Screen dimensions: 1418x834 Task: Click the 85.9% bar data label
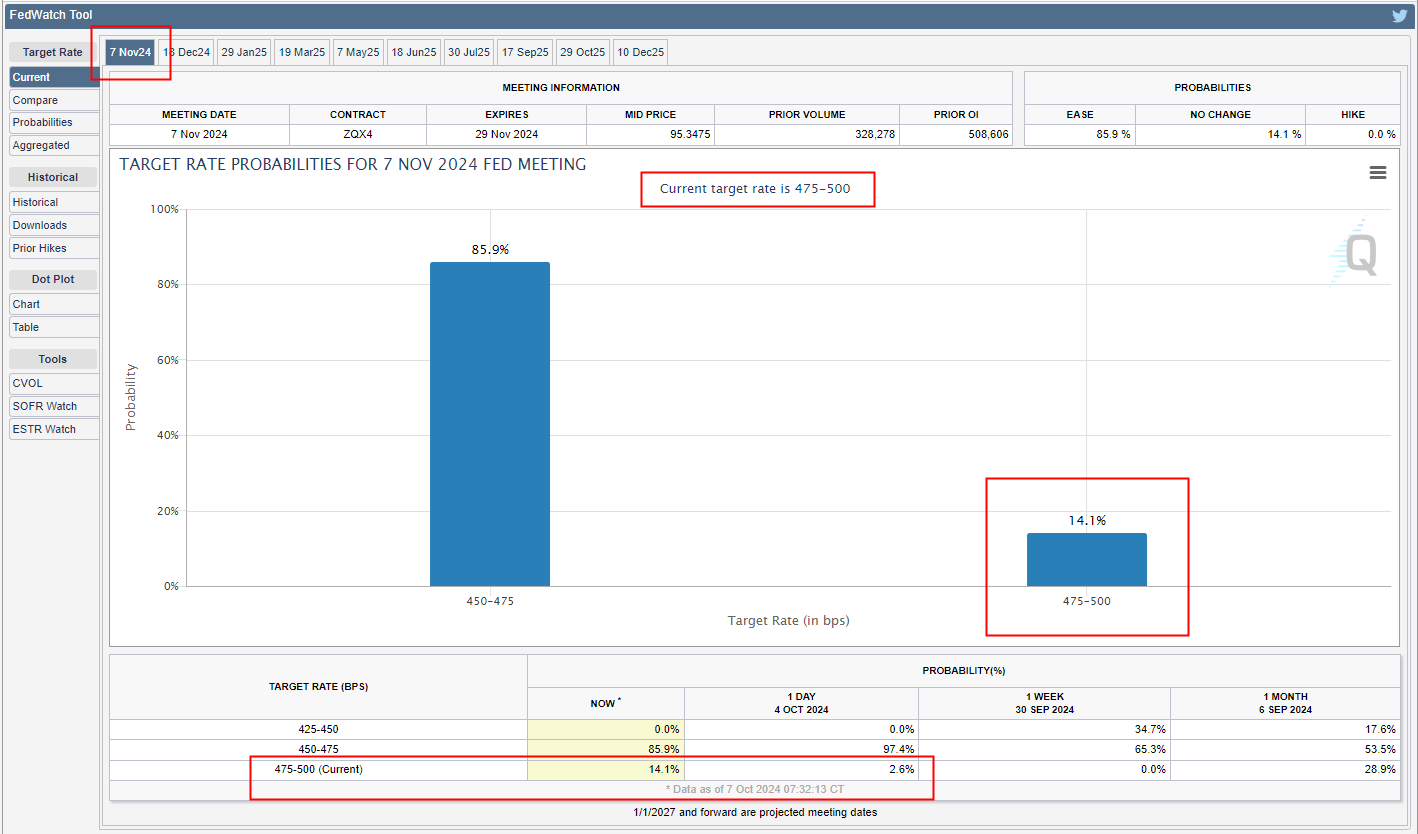(490, 250)
